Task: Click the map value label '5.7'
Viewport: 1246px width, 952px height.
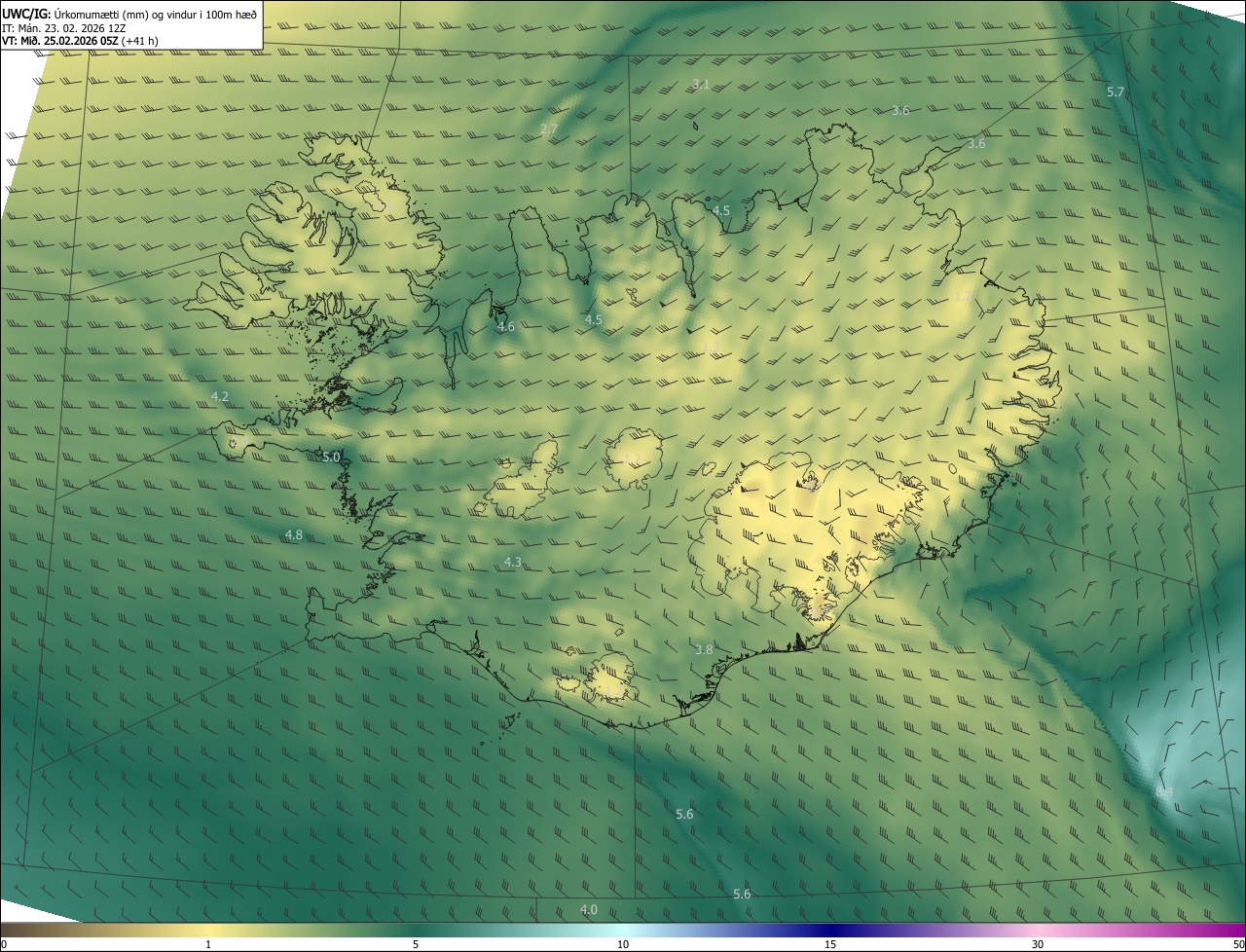Action: [1116, 92]
